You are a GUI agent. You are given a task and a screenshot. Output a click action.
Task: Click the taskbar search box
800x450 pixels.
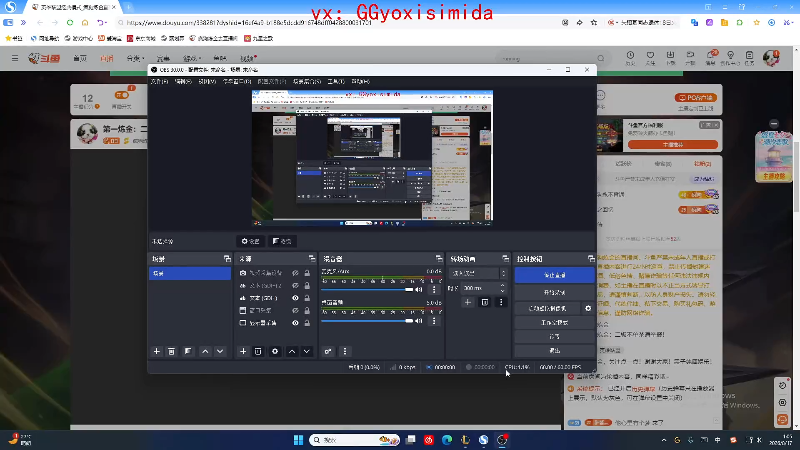(x=355, y=440)
